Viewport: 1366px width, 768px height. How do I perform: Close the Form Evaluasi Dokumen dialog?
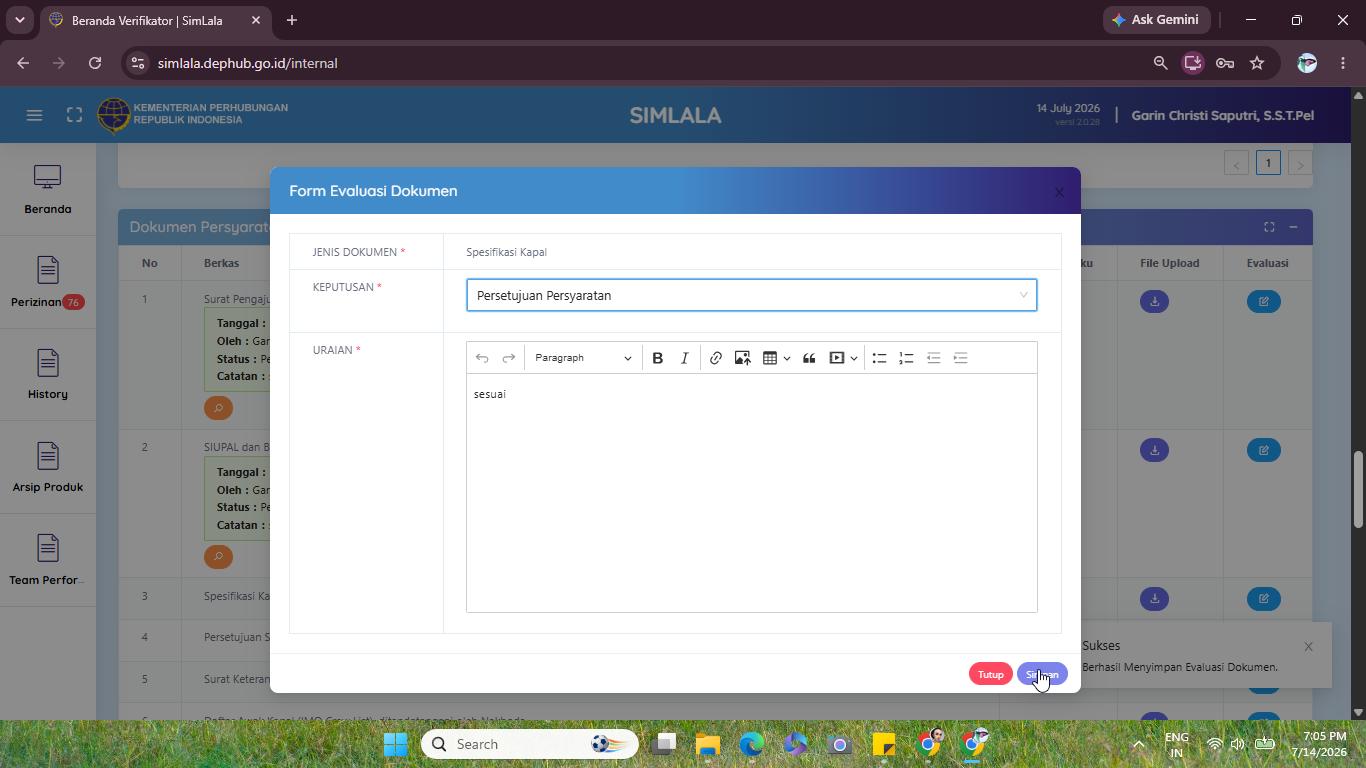(1059, 192)
